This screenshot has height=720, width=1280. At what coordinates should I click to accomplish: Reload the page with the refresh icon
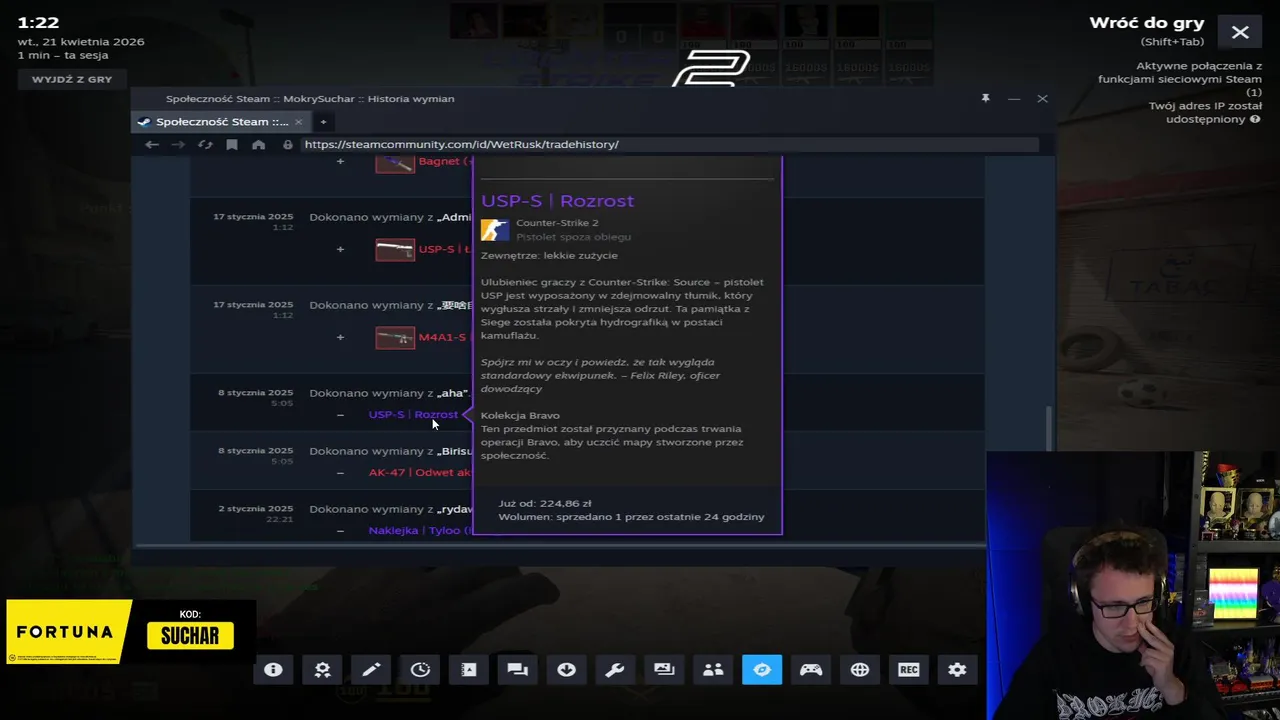click(205, 144)
